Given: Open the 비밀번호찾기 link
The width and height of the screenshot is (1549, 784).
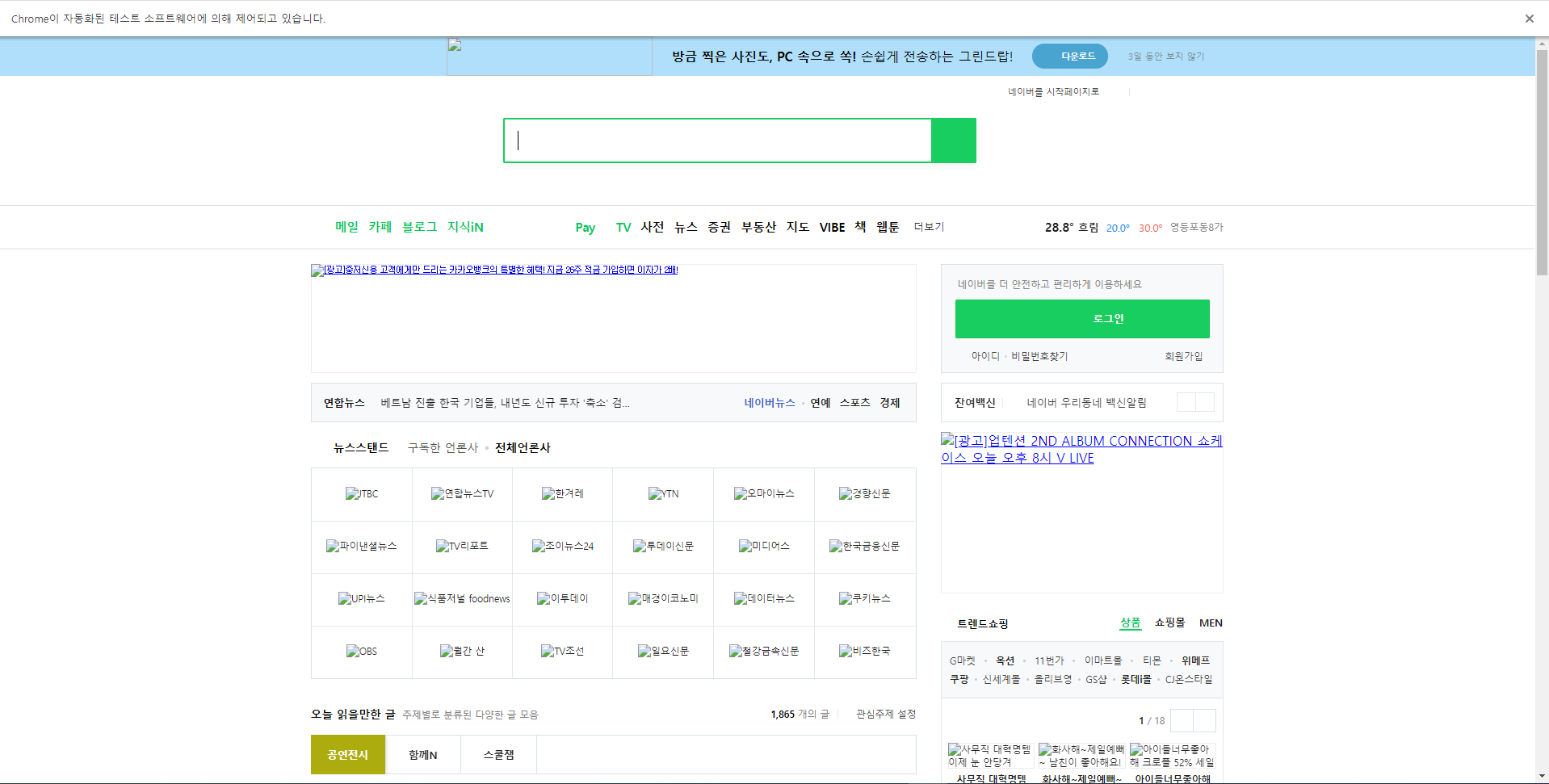Looking at the screenshot, I should click(1039, 356).
